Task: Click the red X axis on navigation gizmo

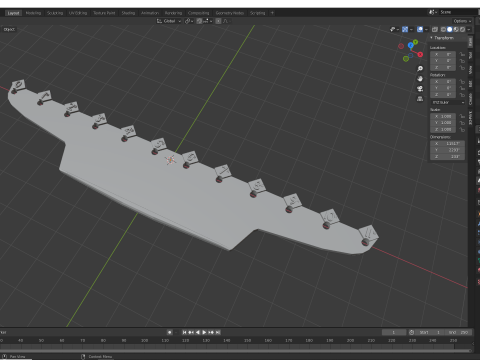Action: (x=420, y=54)
